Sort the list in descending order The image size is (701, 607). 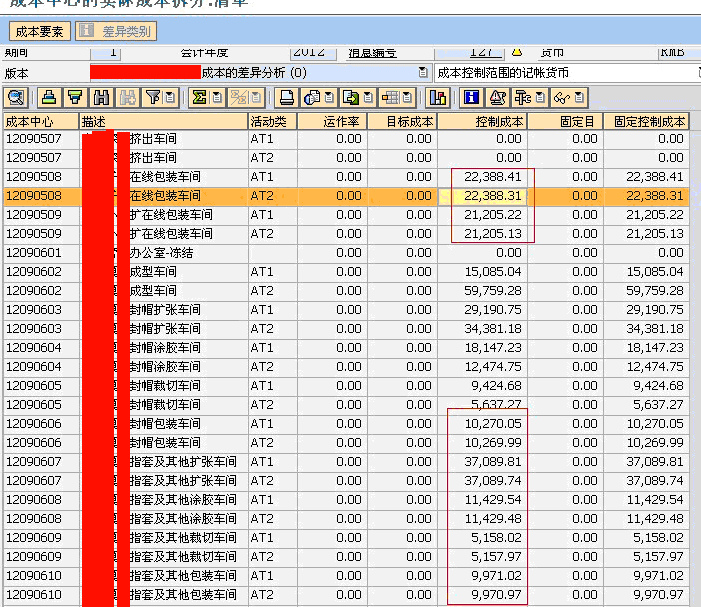75,97
